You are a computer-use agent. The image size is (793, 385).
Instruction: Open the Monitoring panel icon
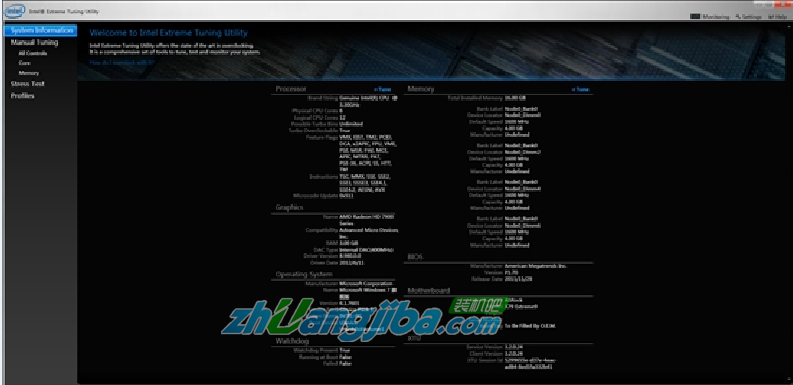(695, 17)
